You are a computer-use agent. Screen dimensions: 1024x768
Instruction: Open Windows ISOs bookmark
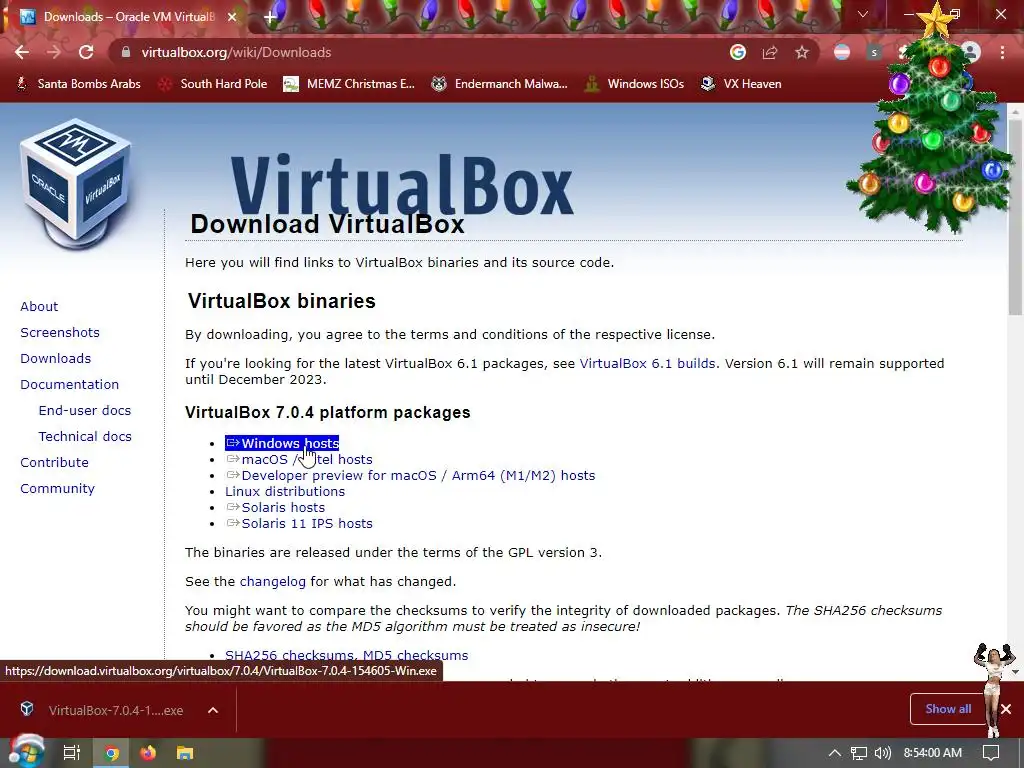click(635, 84)
